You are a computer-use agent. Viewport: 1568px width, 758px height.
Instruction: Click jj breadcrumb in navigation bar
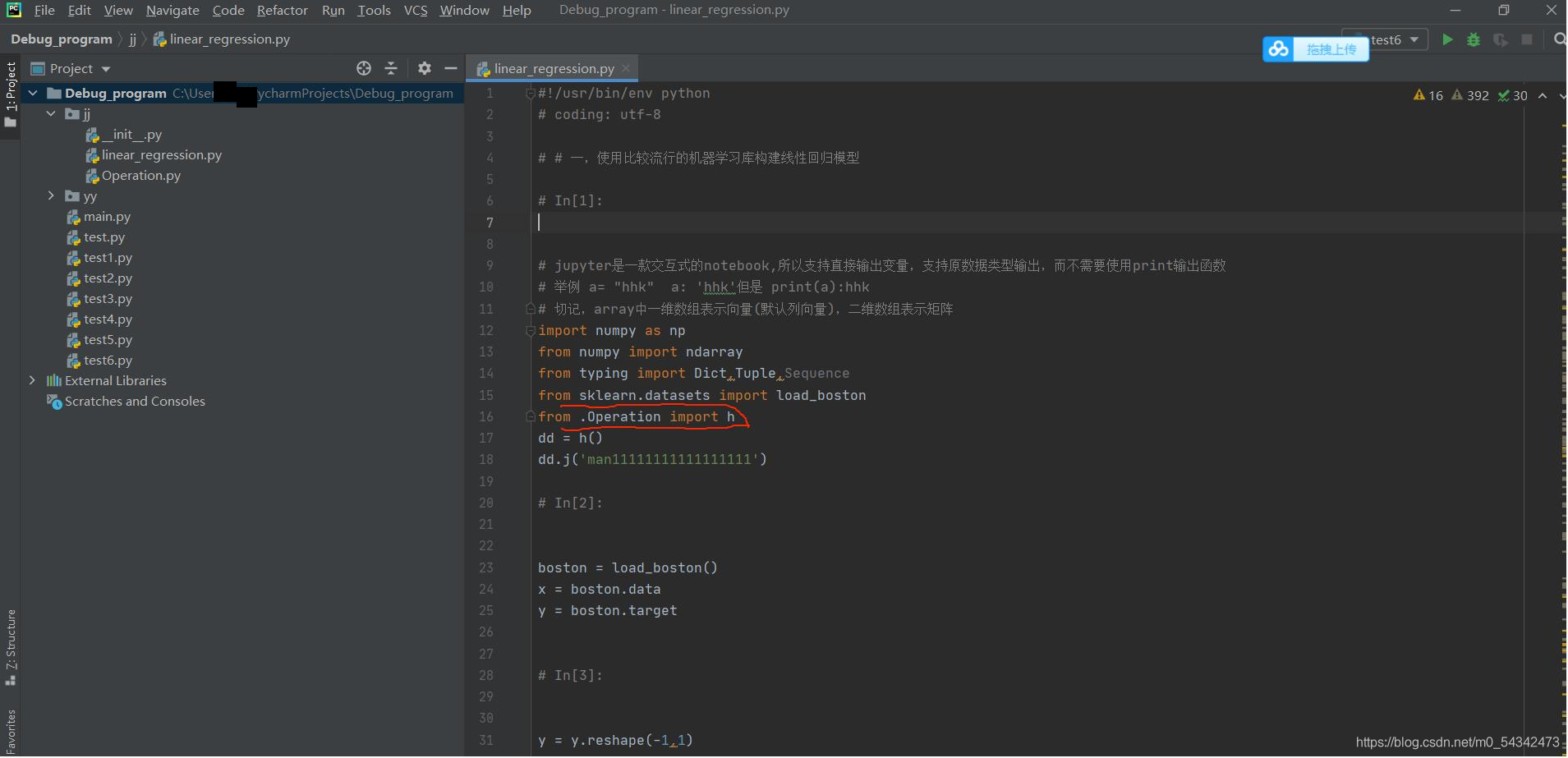tap(132, 39)
